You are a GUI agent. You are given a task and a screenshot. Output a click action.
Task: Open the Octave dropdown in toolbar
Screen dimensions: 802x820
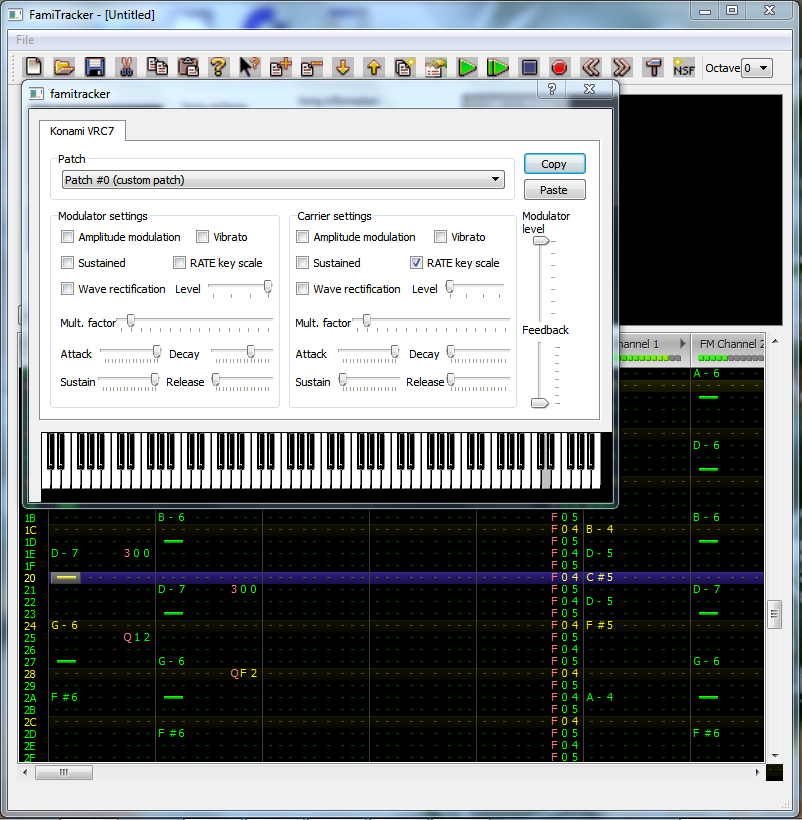[758, 68]
